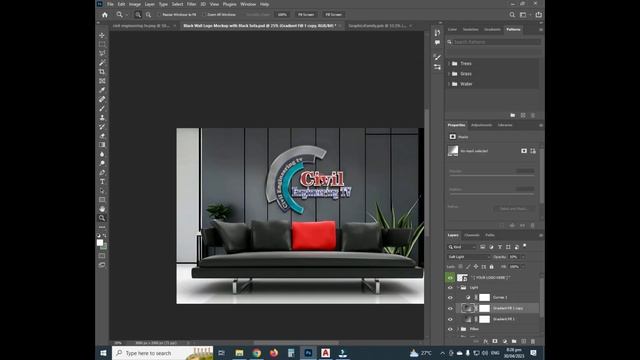
Task: Click the Fill Screen button
Action: click(x=333, y=15)
